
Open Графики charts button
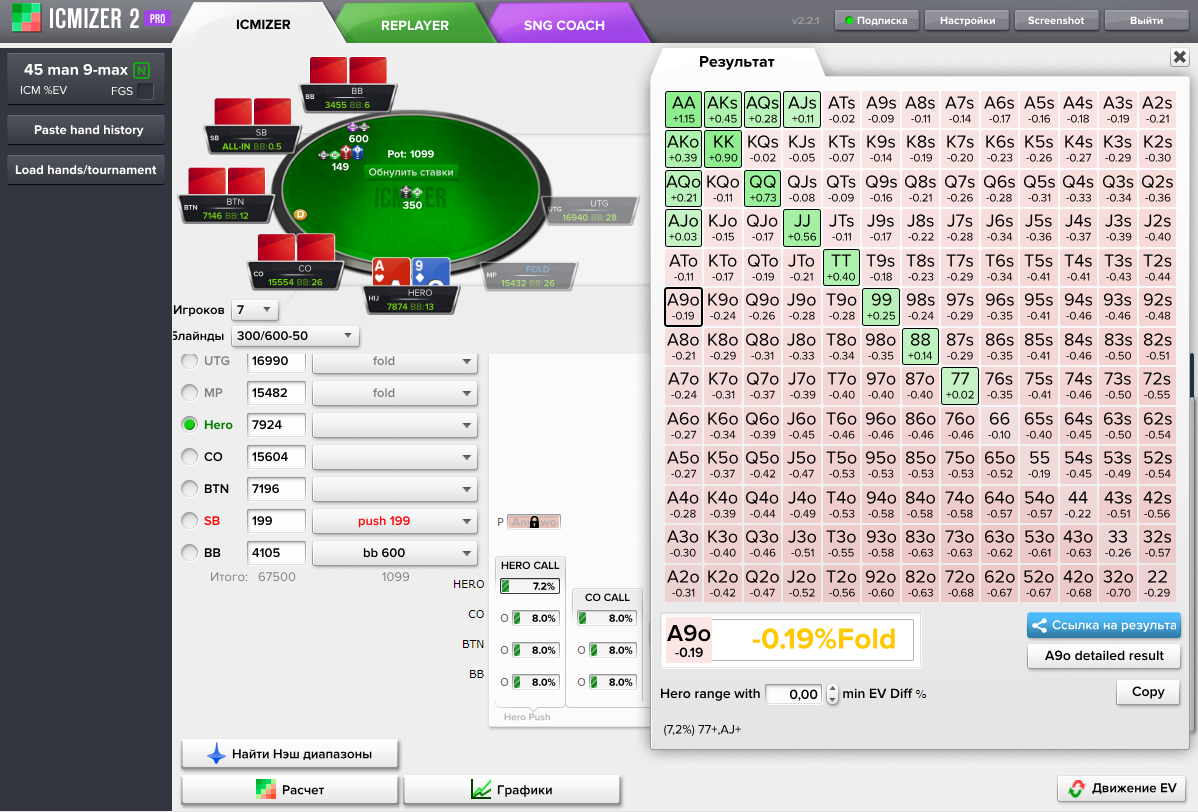pyautogui.click(x=511, y=790)
